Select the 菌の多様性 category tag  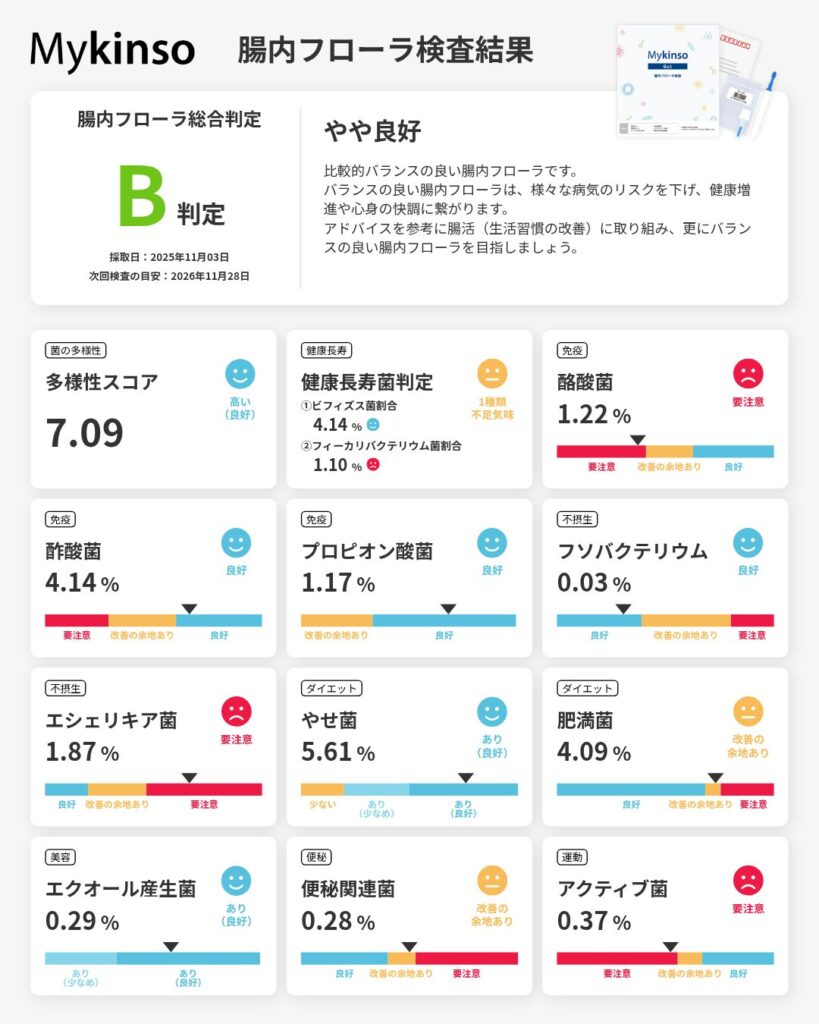pos(76,351)
